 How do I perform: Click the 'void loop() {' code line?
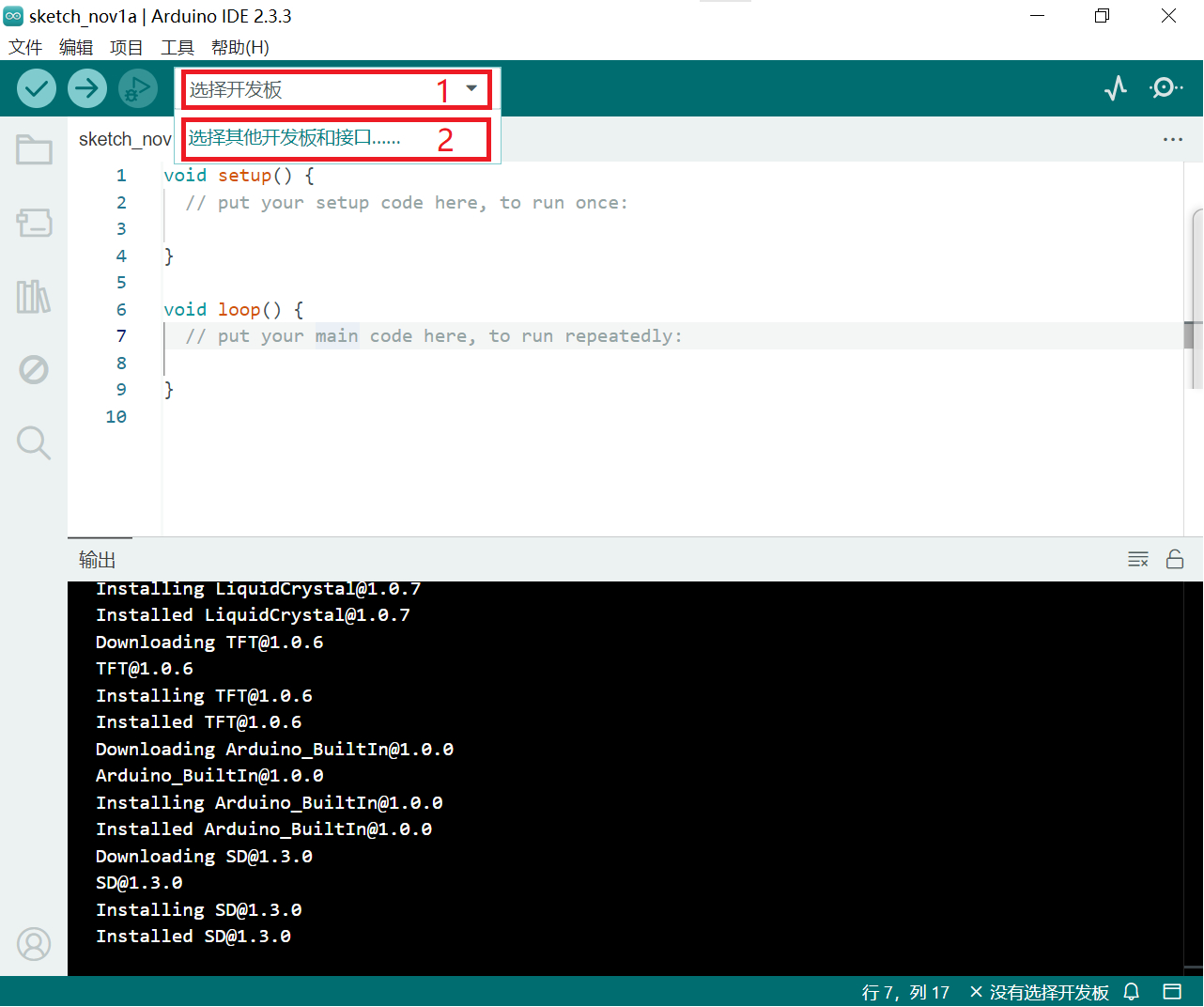click(234, 310)
